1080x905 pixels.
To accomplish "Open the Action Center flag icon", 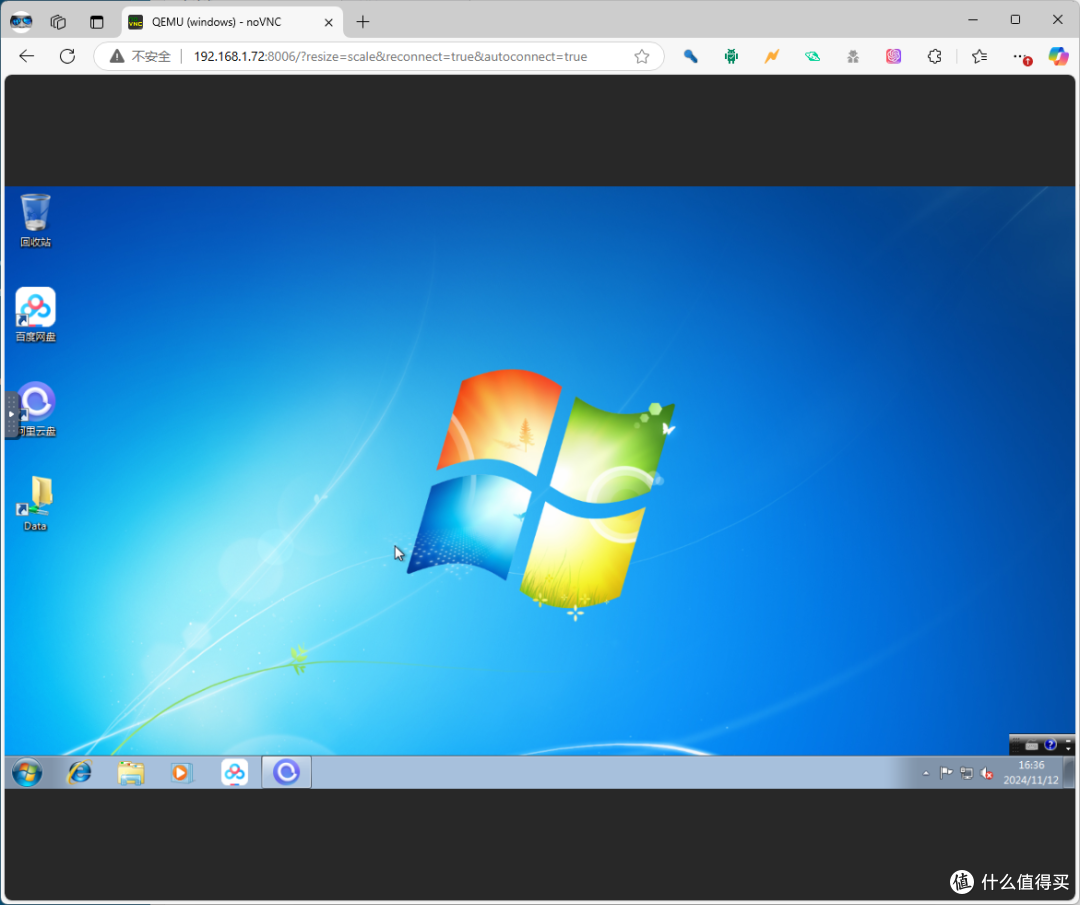I will [946, 773].
